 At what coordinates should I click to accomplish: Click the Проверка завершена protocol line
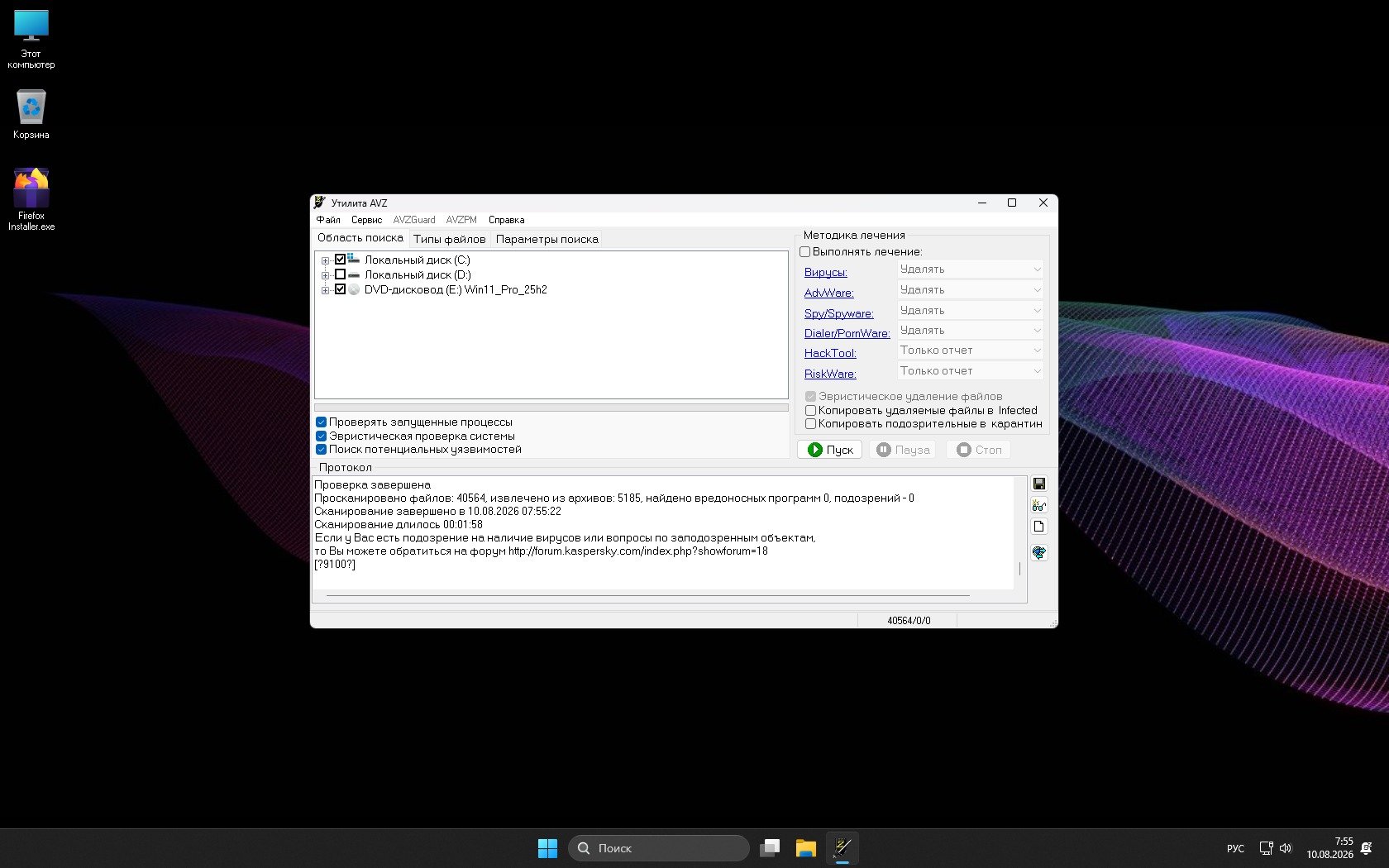372,485
